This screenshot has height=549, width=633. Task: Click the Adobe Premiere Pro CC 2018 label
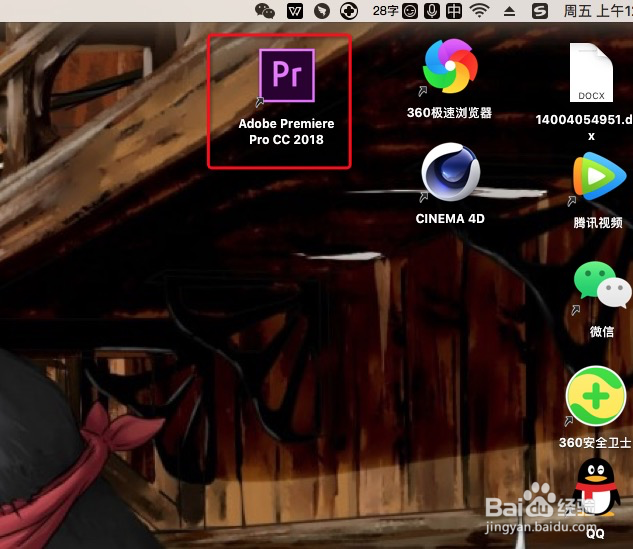(x=286, y=132)
